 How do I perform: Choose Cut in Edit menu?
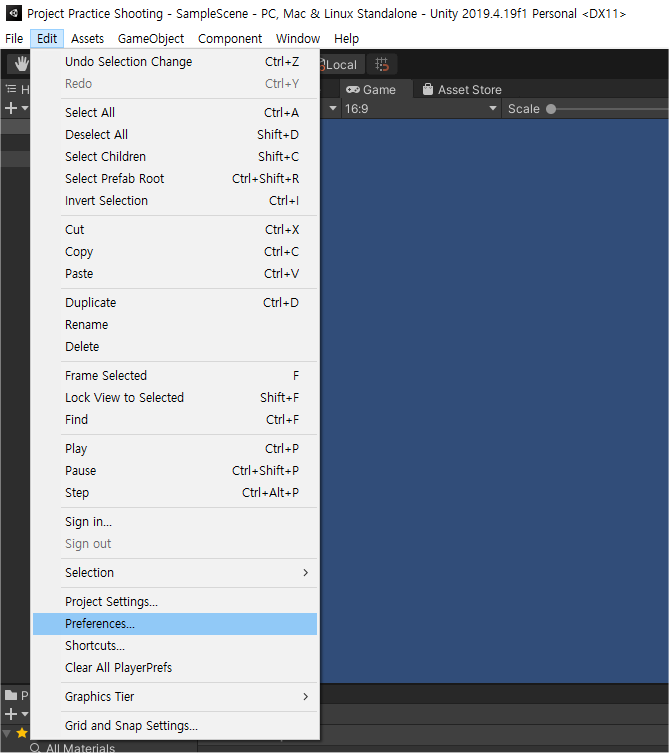click(175, 230)
